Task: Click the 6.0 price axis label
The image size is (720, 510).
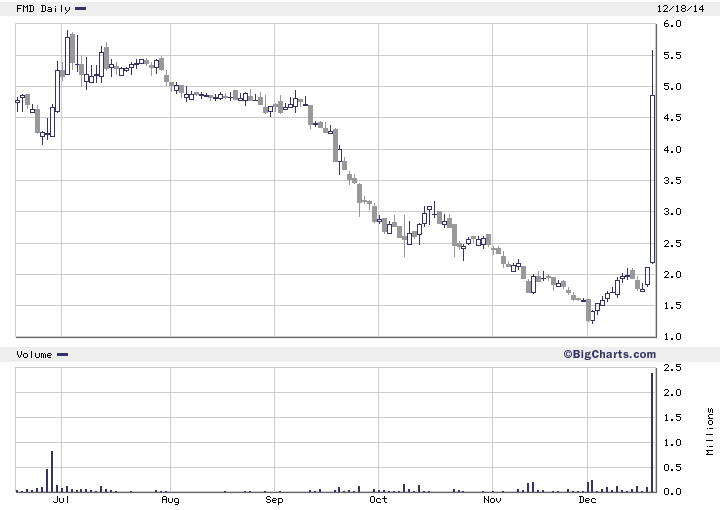Action: (672, 24)
